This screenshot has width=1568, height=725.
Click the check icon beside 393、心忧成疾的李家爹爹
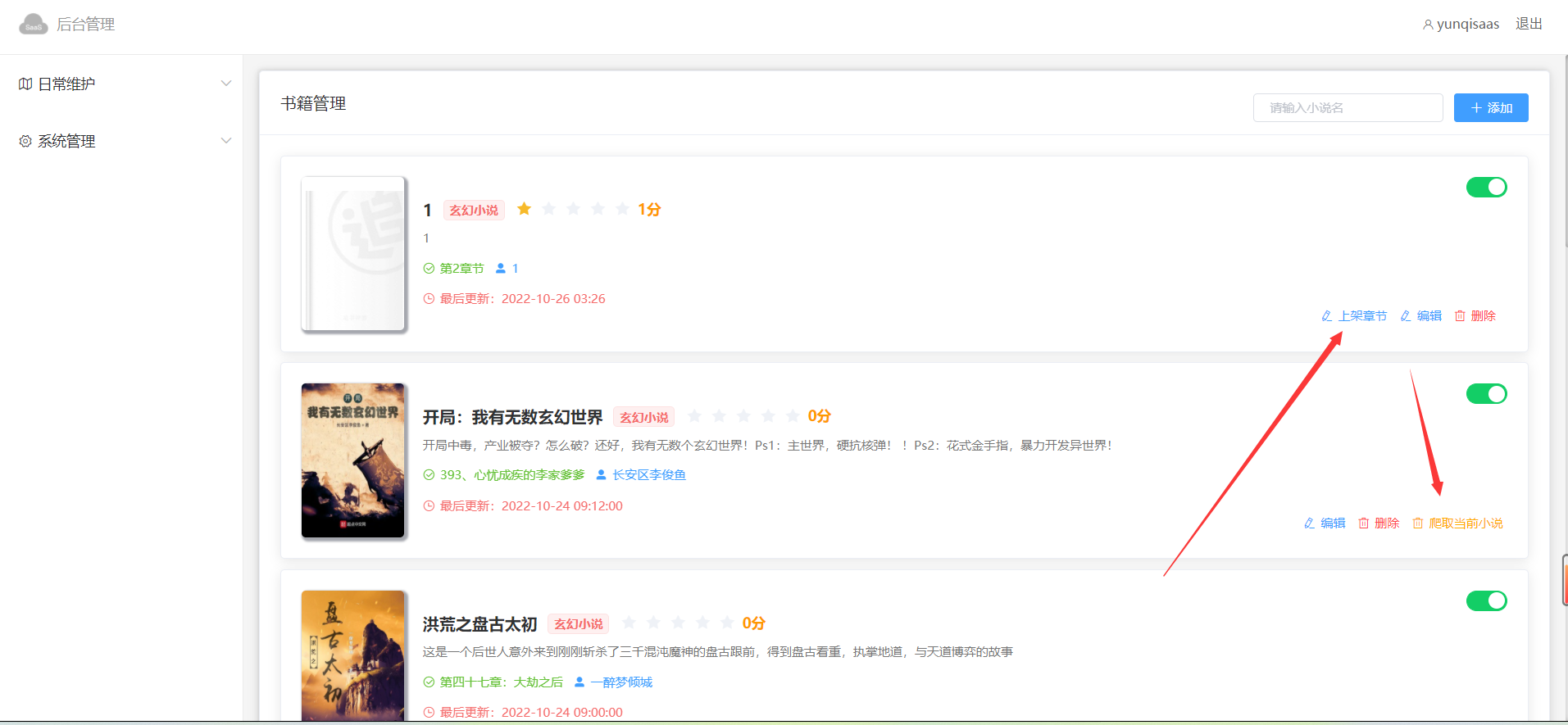tap(429, 474)
